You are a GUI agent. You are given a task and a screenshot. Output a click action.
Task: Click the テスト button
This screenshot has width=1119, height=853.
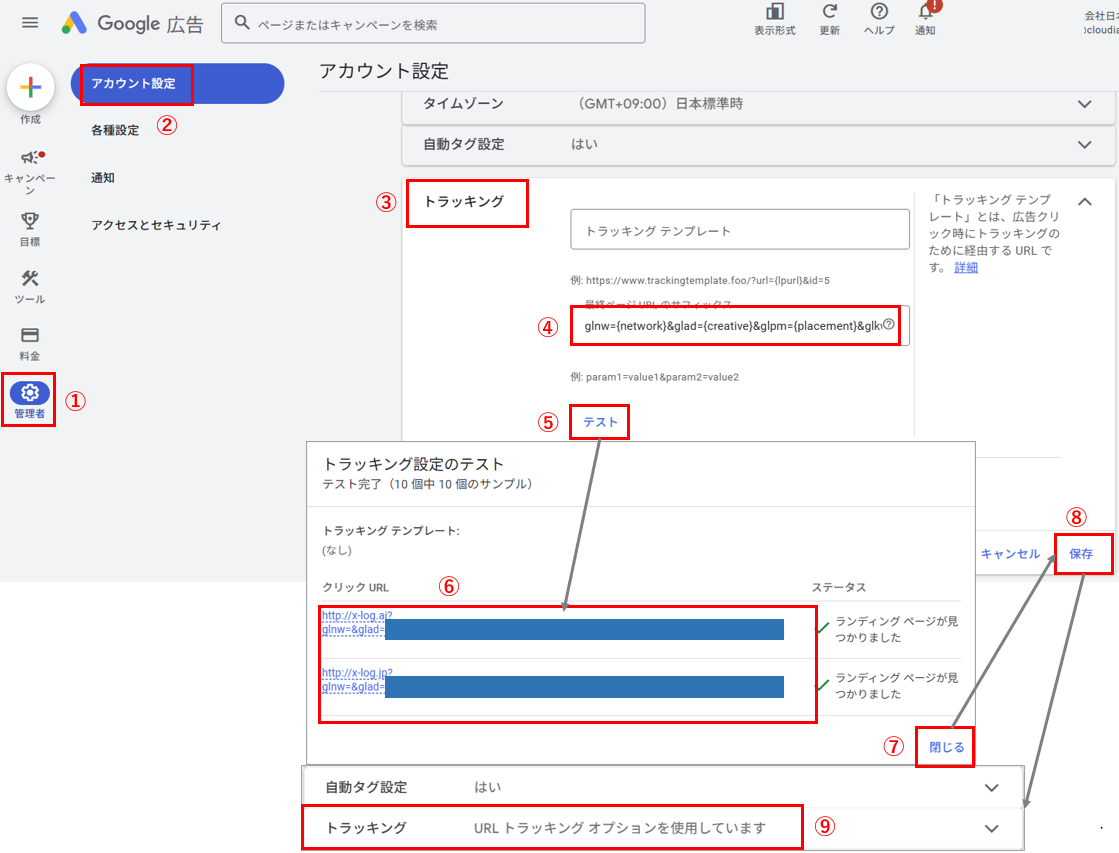click(x=600, y=423)
